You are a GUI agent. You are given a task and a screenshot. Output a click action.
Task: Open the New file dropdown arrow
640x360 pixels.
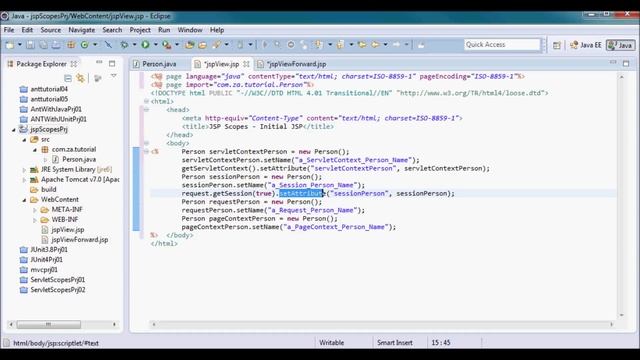[x=19, y=45]
